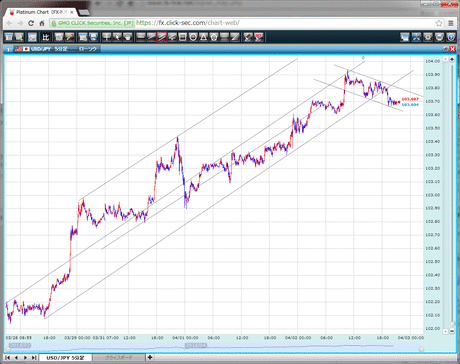Screen dimensions: 460x364
Task: Select the triangle shape drawing tool
Action: 203,37
